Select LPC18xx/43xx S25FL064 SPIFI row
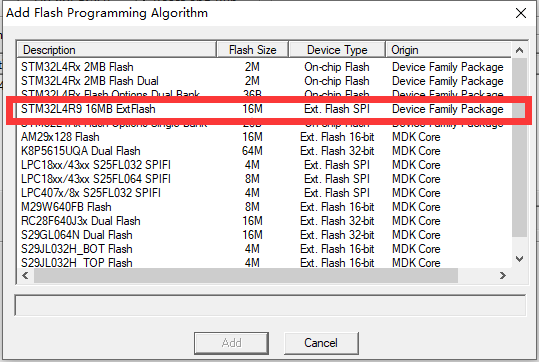This screenshot has width=539, height=362. 264,179
